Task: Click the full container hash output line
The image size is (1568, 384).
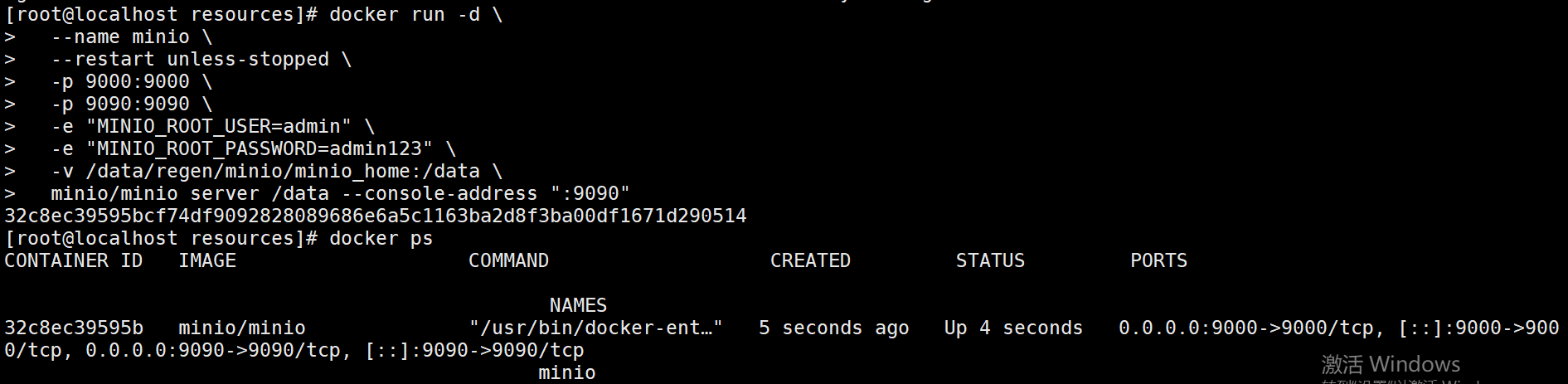Action: point(376,216)
